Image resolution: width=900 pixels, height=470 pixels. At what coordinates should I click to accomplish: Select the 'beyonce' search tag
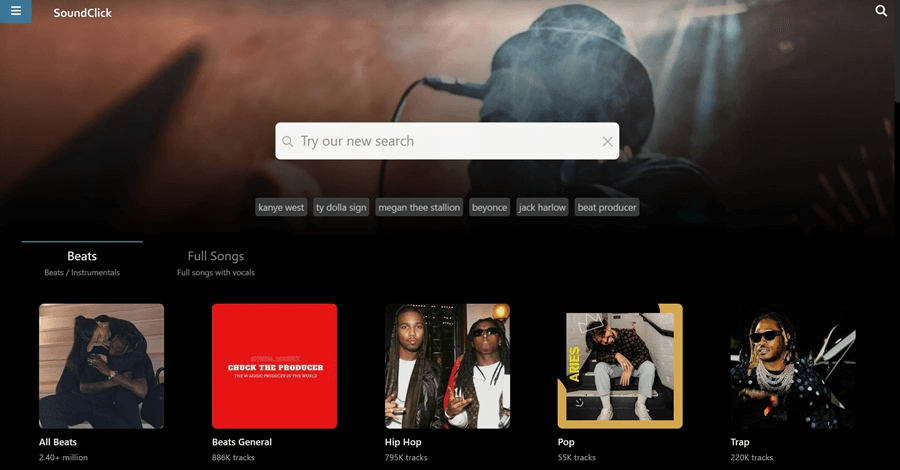[490, 207]
